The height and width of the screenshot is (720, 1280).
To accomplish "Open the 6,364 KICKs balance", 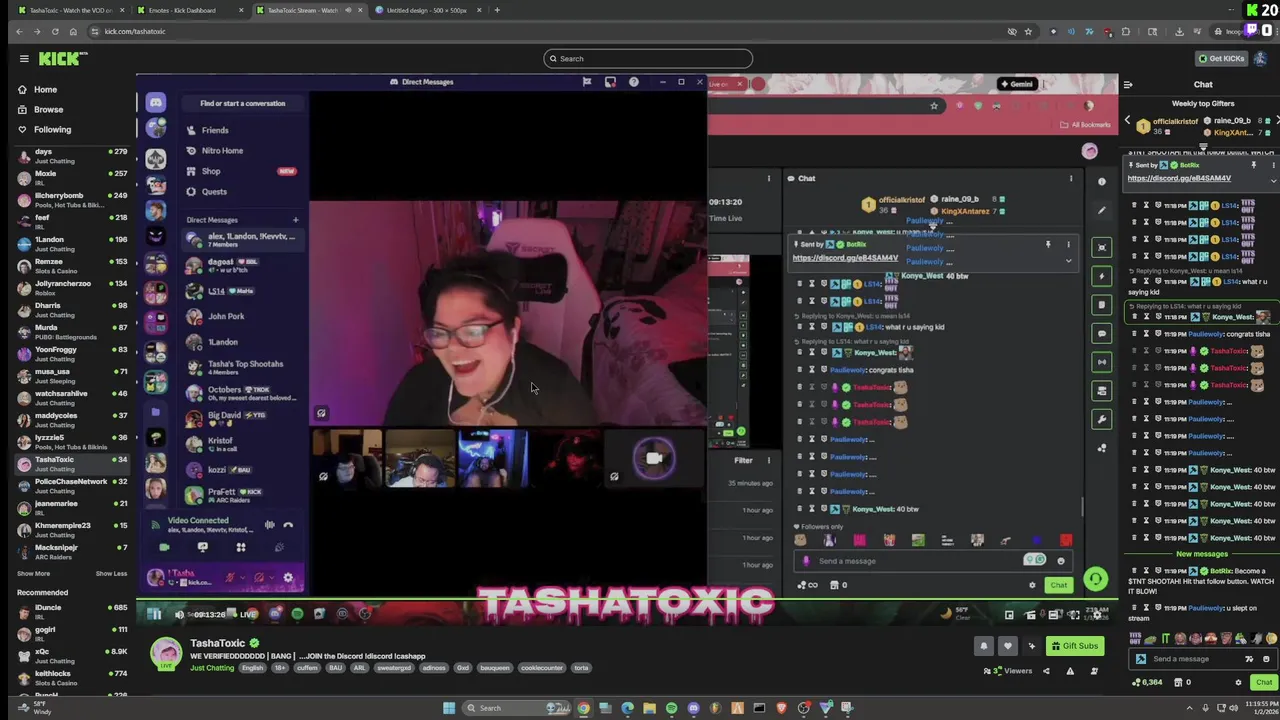I will click(1146, 682).
